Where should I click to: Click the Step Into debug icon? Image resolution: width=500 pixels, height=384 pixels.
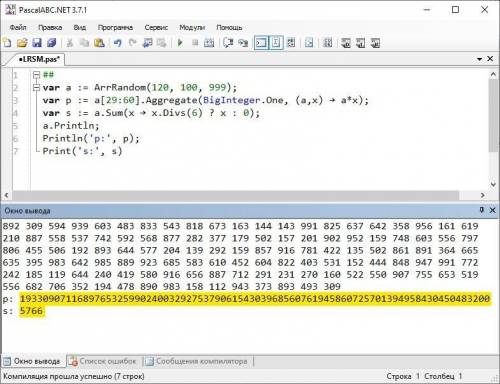point(244,43)
